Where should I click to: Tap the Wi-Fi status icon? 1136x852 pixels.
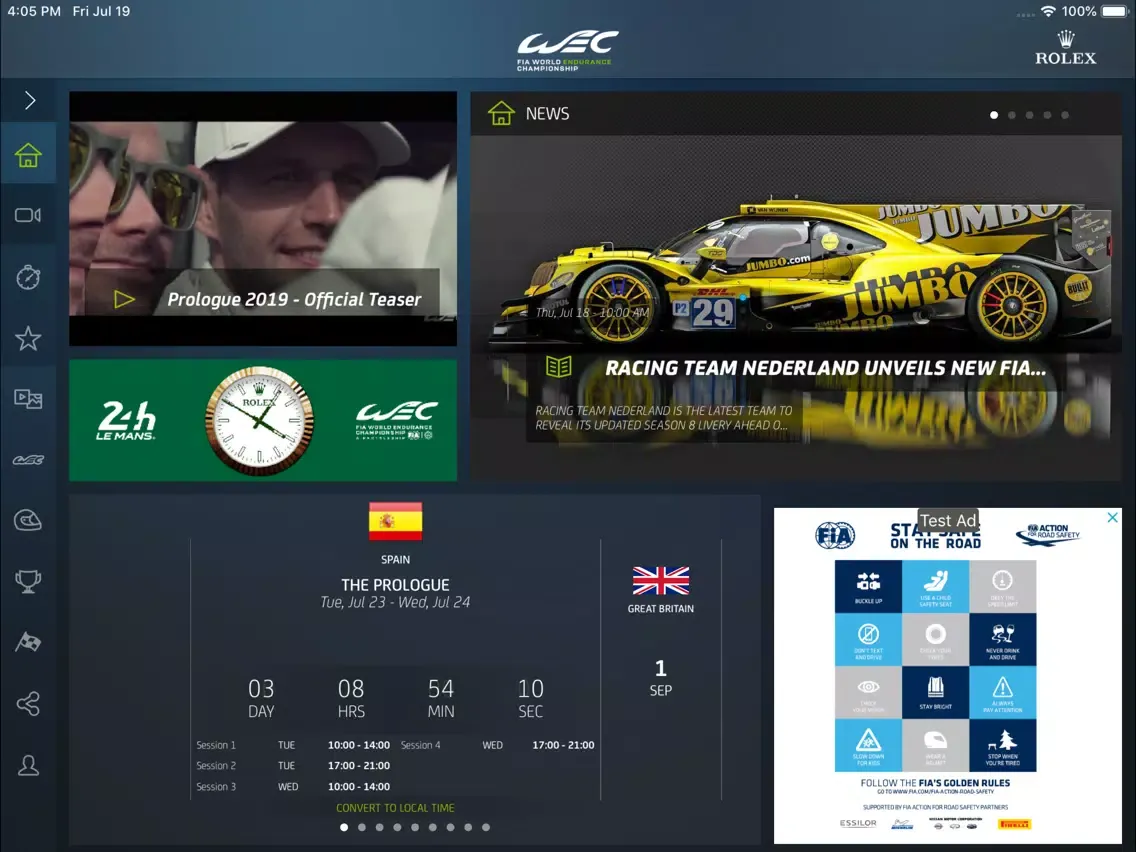[1048, 12]
